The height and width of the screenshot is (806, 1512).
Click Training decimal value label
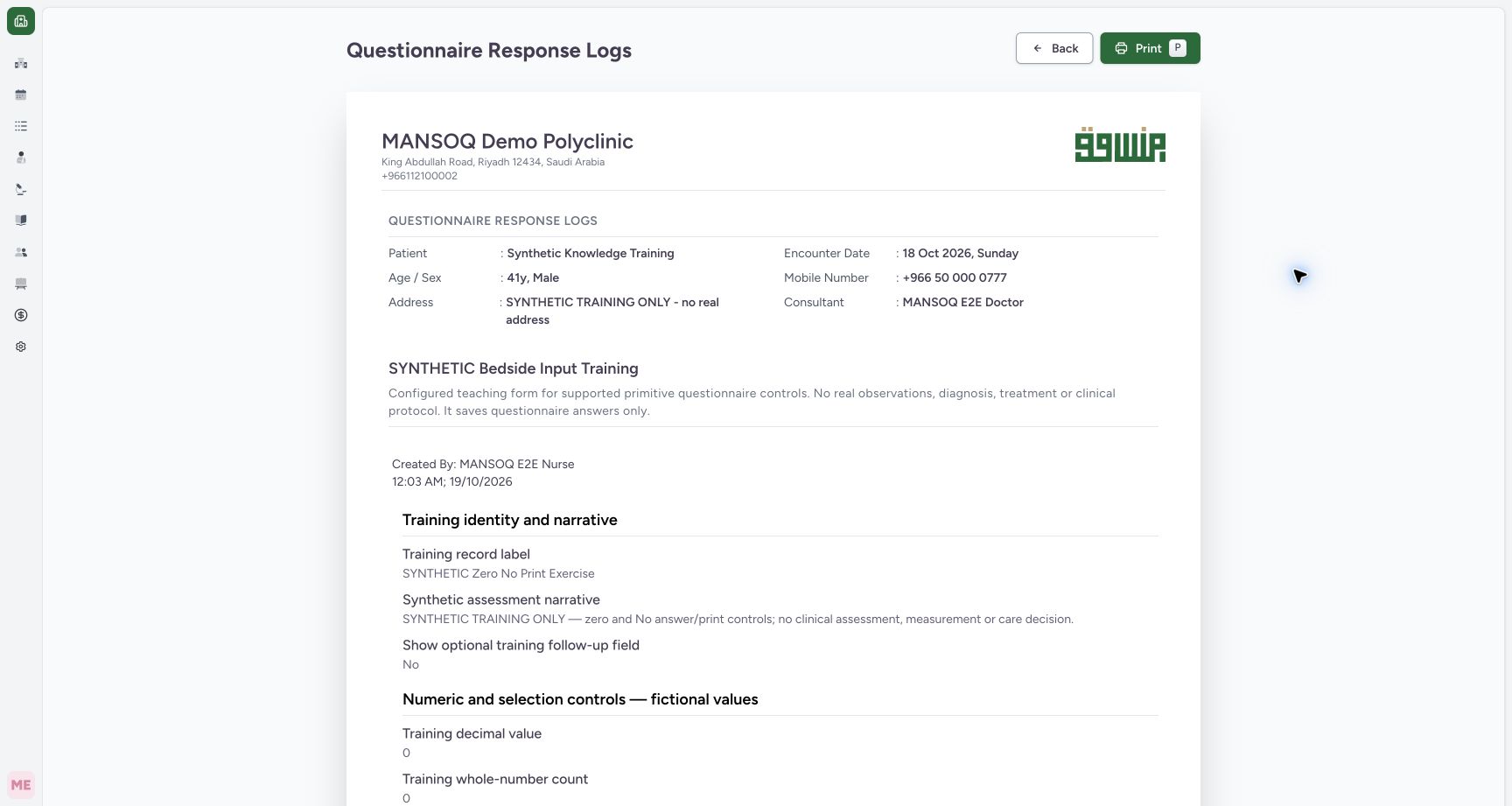click(472, 733)
